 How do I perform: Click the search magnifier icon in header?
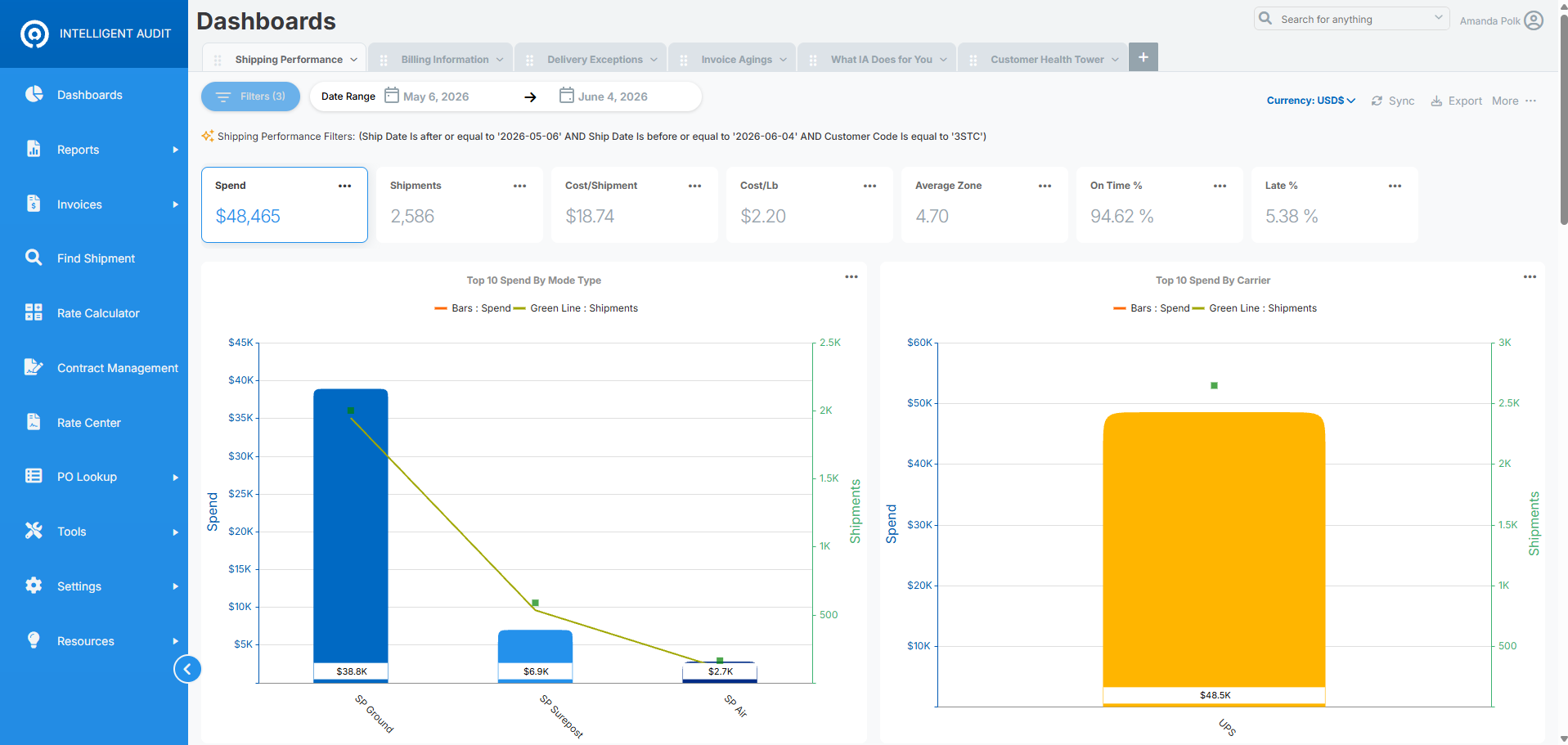click(1265, 18)
